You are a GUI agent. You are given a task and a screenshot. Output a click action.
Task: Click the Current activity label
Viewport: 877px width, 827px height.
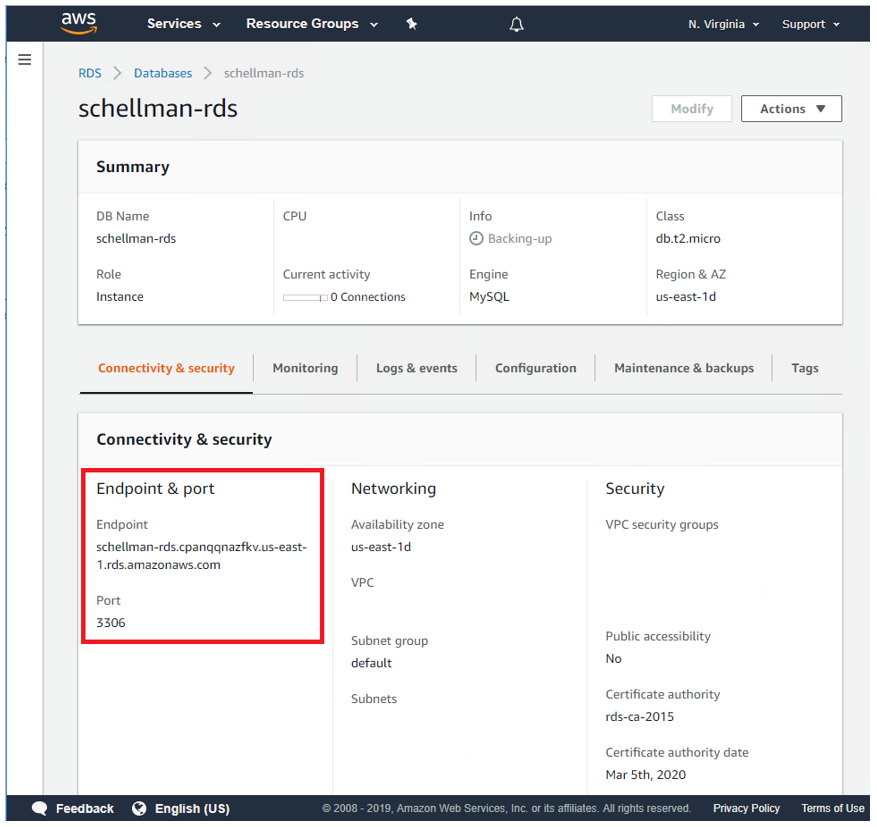pos(327,275)
